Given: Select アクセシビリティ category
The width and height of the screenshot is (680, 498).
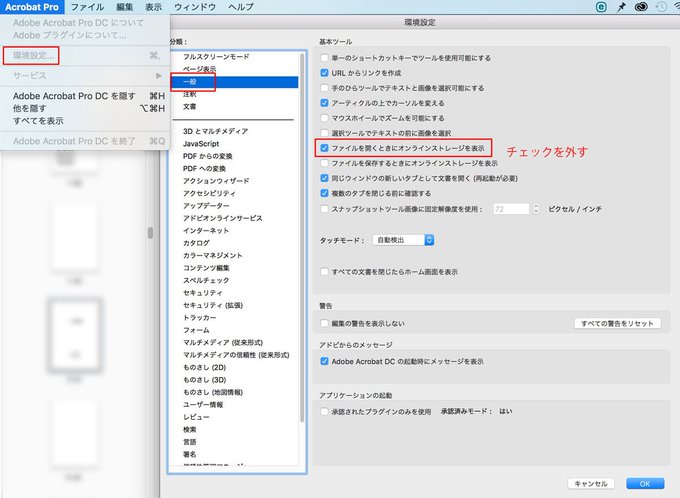Looking at the screenshot, I should (209, 193).
